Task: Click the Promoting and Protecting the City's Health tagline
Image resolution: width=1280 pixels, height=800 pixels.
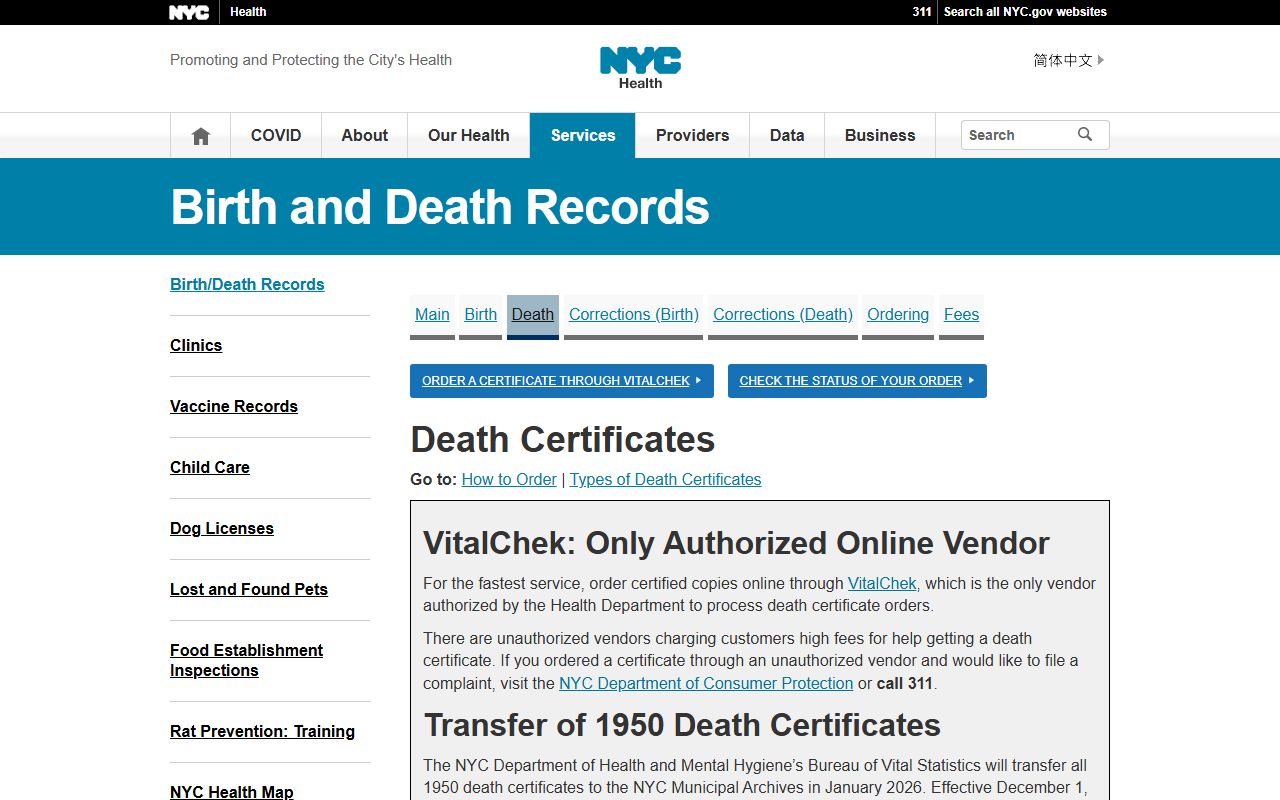Action: pyautogui.click(x=311, y=60)
